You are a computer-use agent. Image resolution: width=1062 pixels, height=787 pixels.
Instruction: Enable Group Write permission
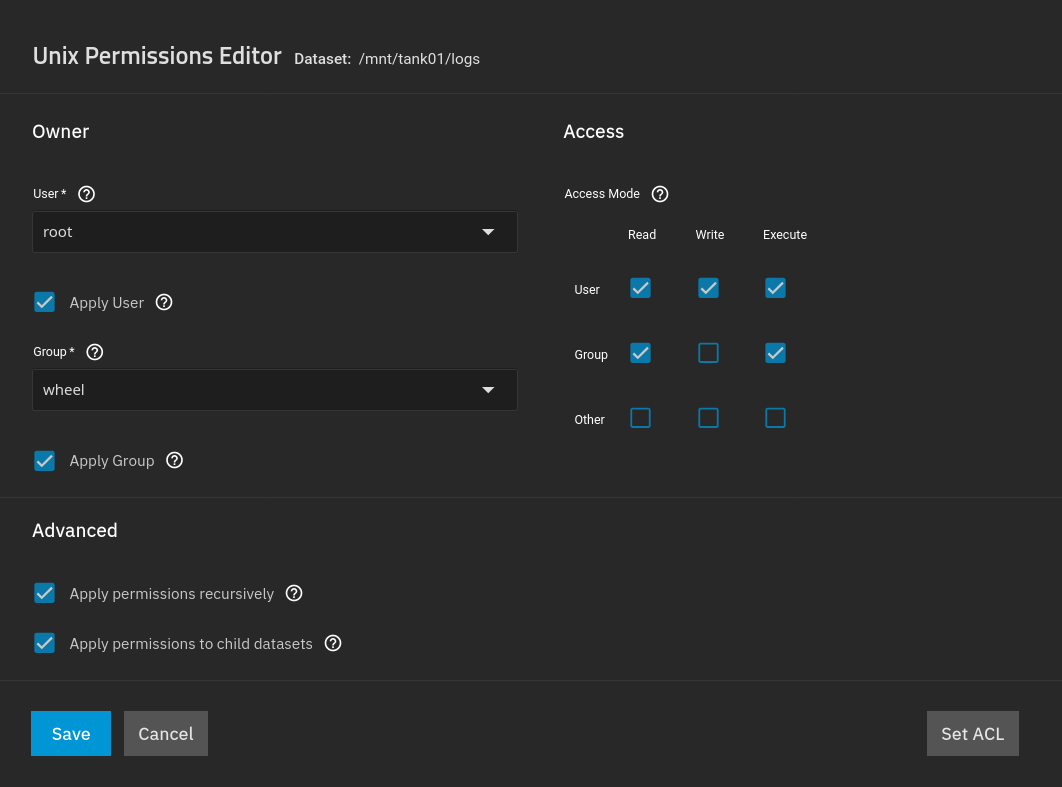point(708,353)
